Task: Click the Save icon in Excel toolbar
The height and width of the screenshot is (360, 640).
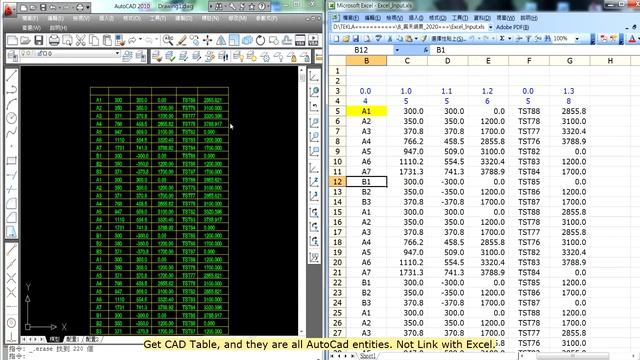Action: coord(356,38)
